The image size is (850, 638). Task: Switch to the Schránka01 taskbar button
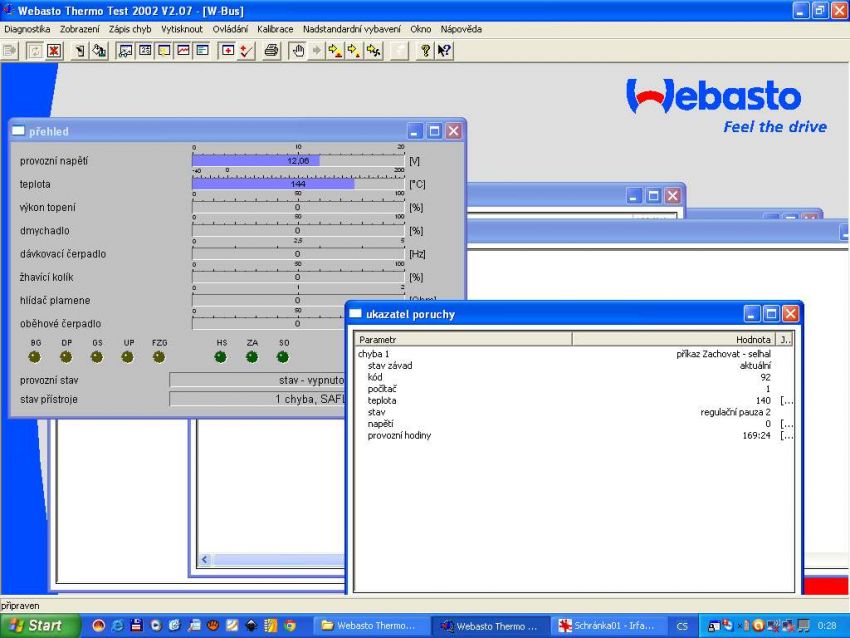(607, 626)
